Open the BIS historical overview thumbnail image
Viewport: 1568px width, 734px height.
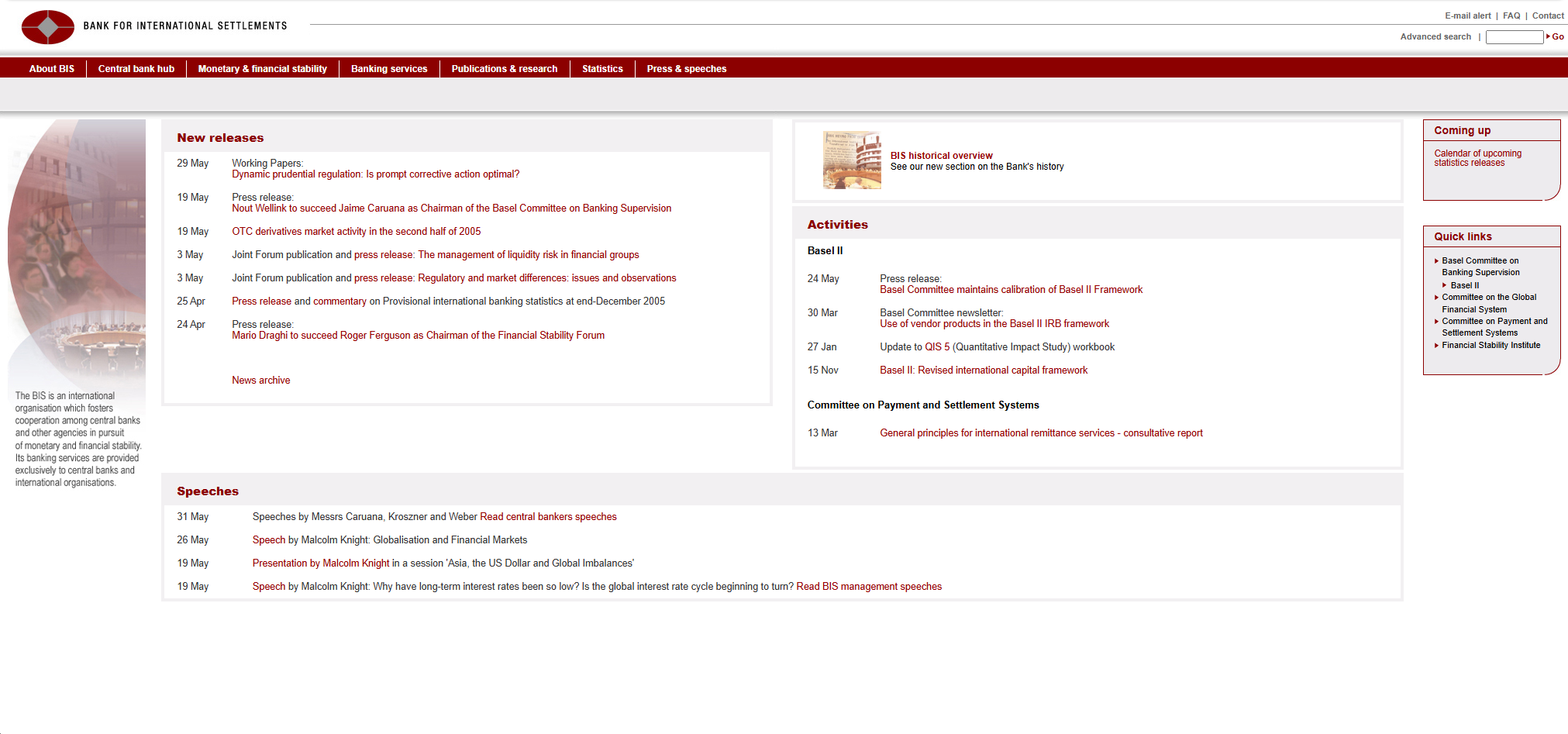[x=852, y=160]
